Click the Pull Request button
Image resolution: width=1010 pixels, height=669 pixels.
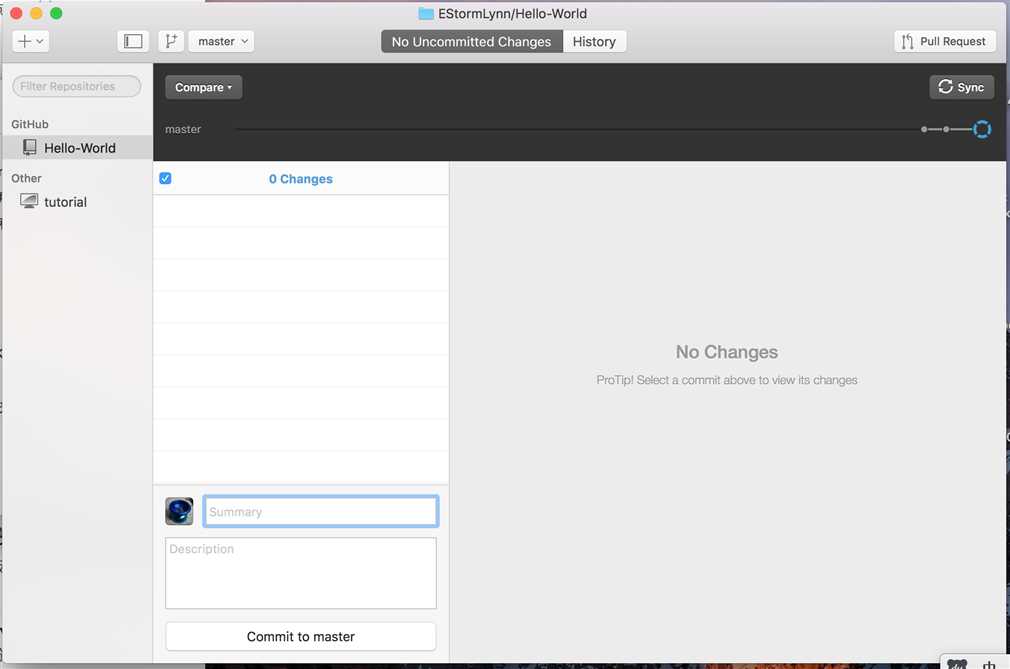point(944,41)
